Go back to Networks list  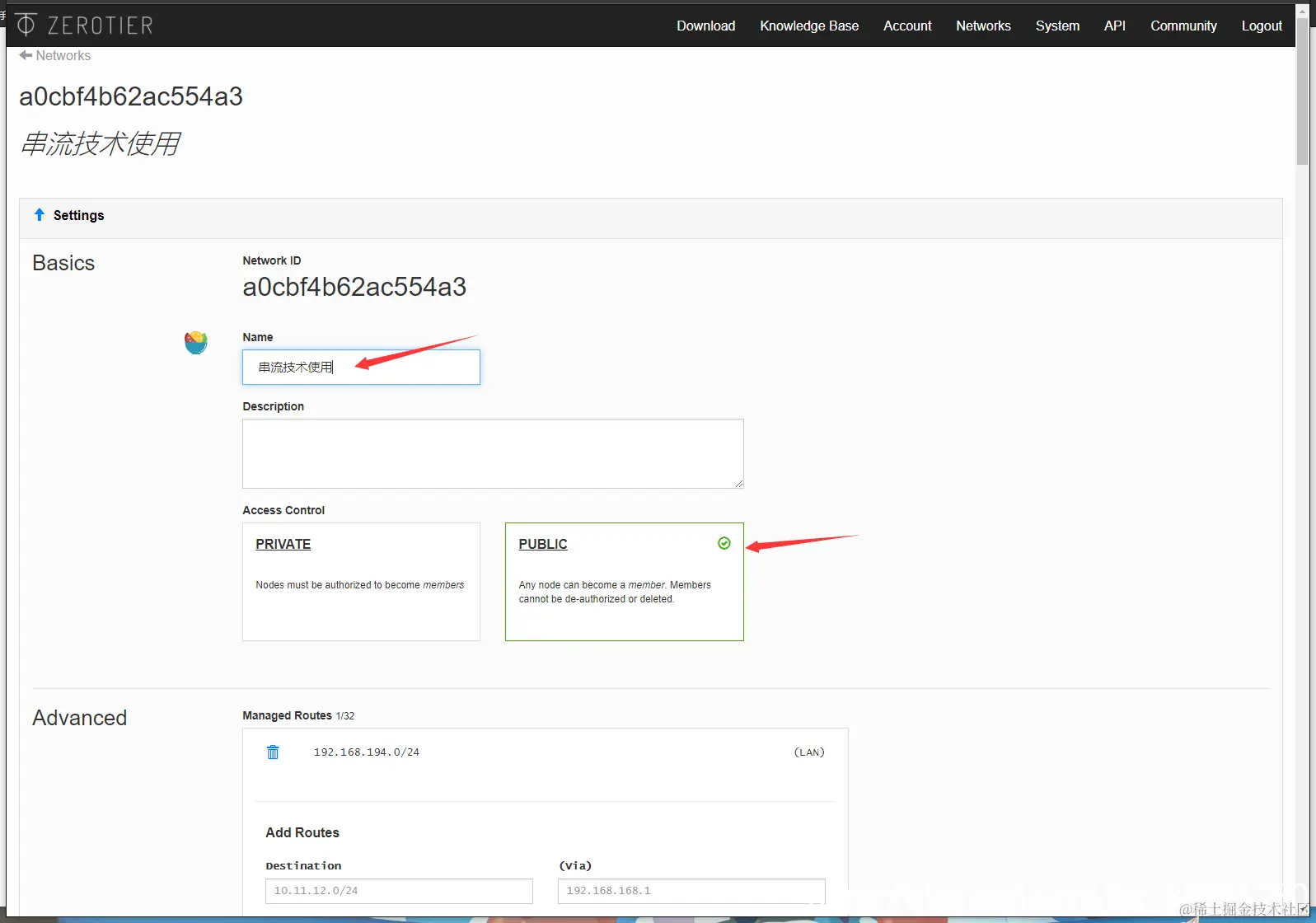[55, 55]
